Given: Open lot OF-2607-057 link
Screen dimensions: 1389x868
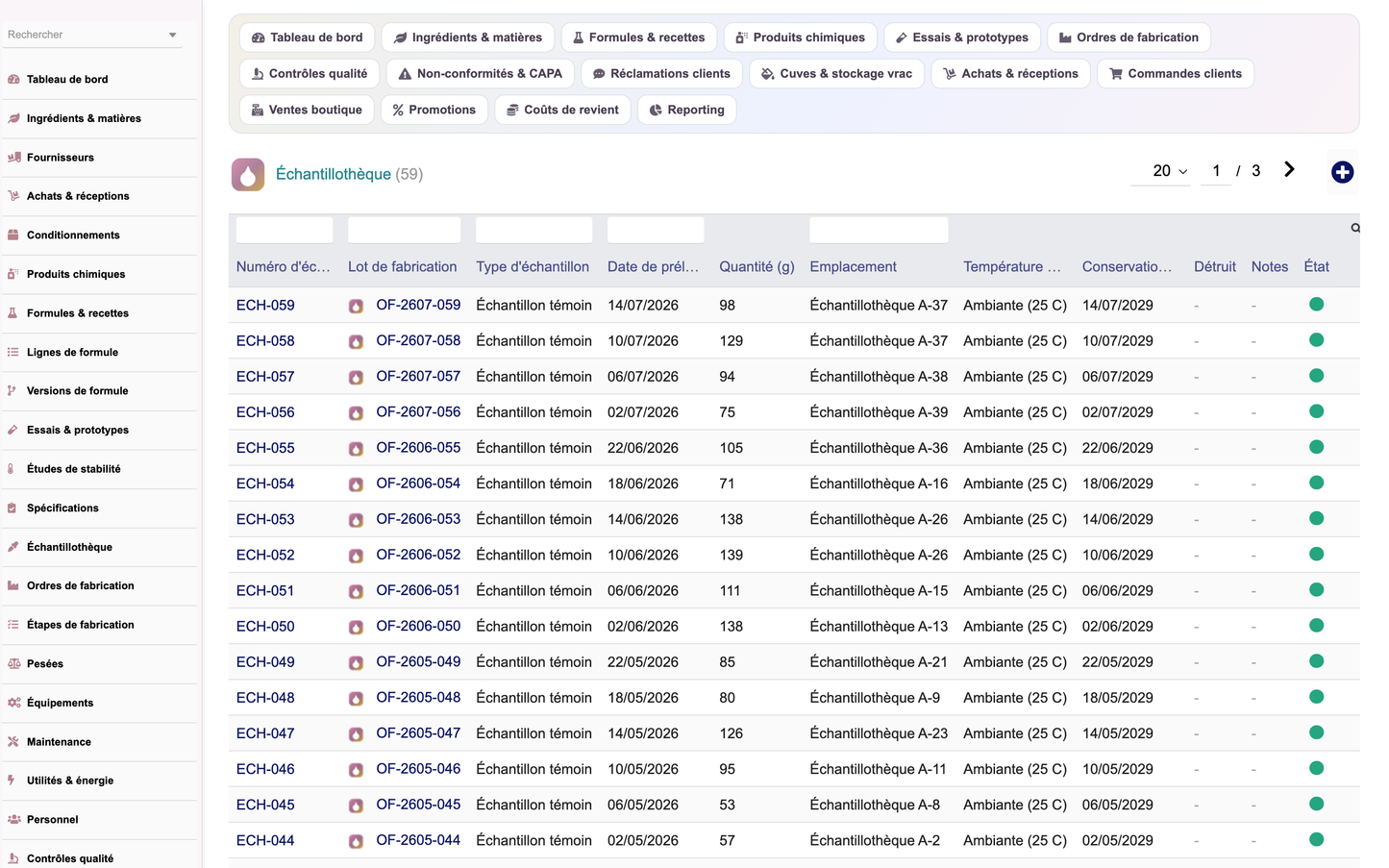Looking at the screenshot, I should click(x=418, y=377).
